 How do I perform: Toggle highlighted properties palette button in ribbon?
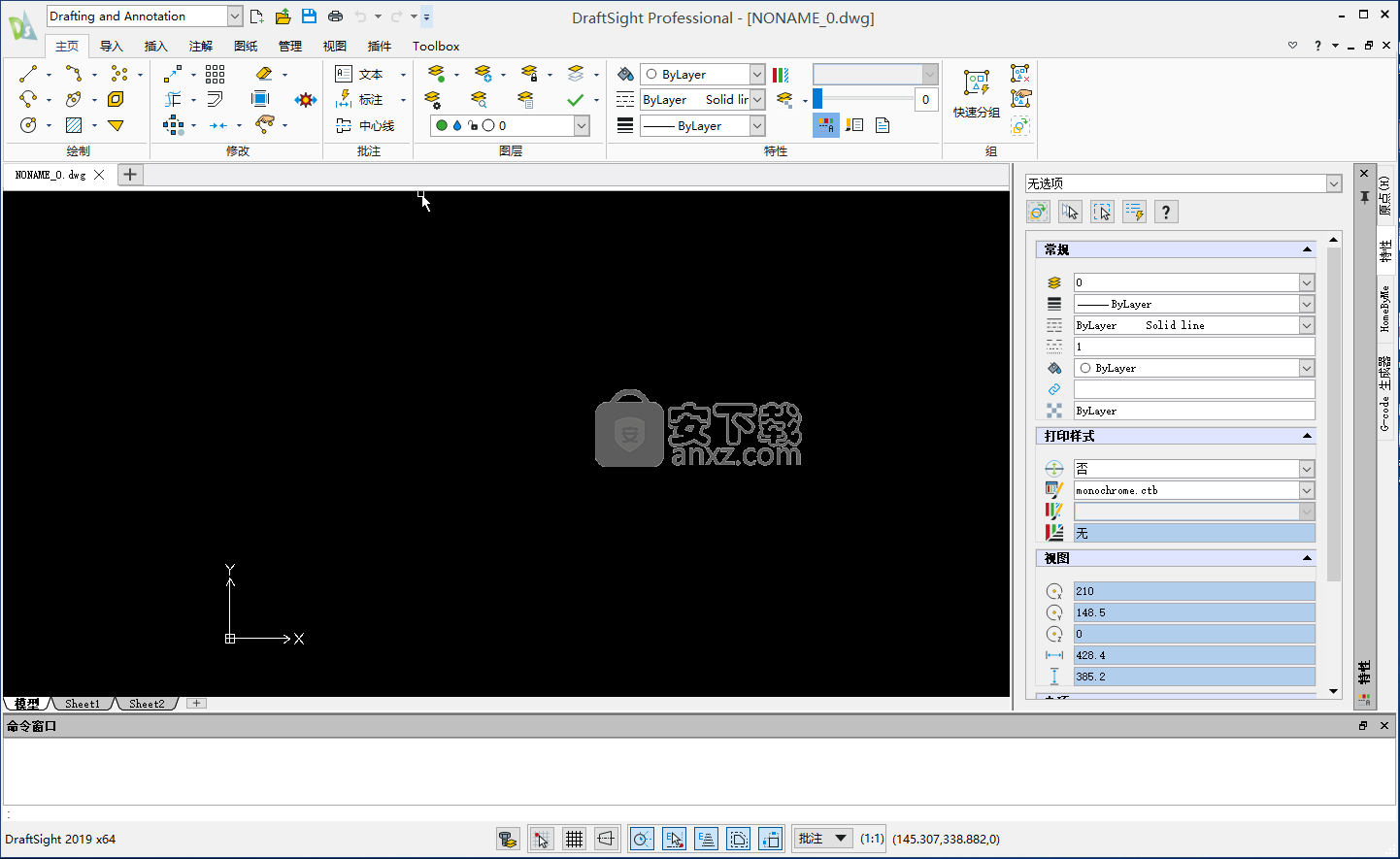pos(825,125)
